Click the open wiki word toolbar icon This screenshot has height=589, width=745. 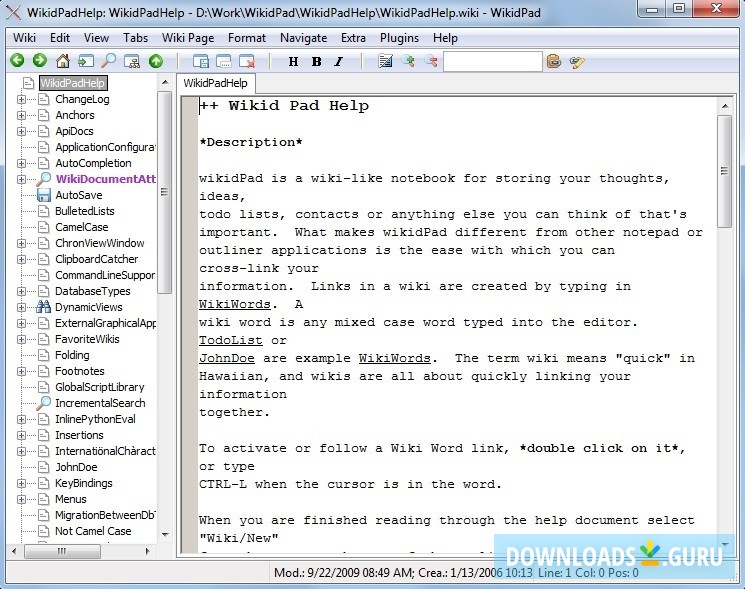pyautogui.click(x=86, y=61)
